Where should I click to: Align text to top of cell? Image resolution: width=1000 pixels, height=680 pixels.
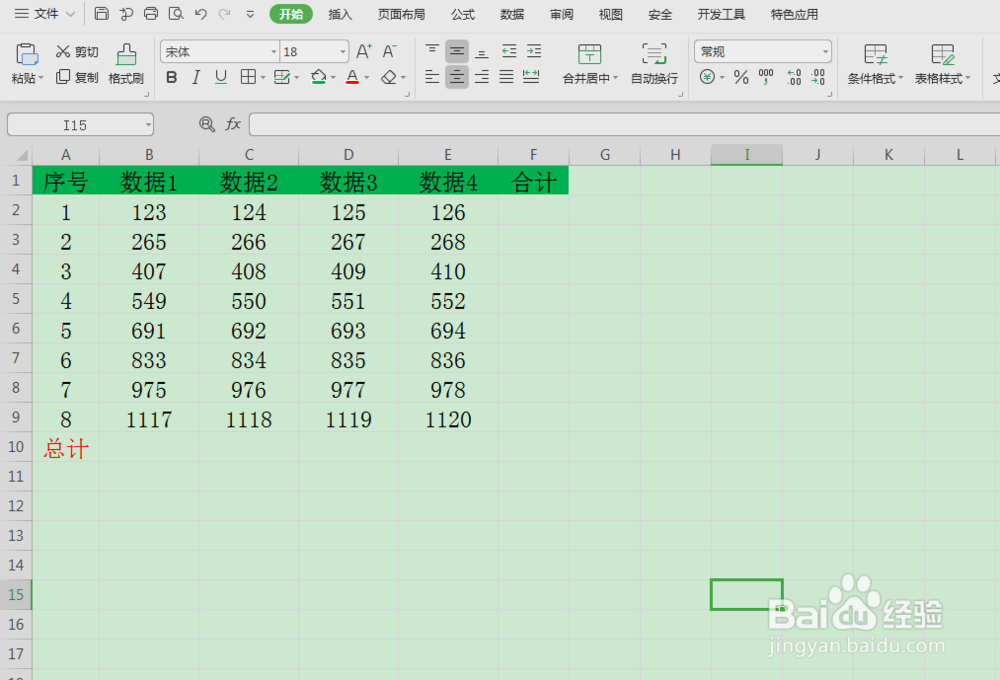coord(432,51)
